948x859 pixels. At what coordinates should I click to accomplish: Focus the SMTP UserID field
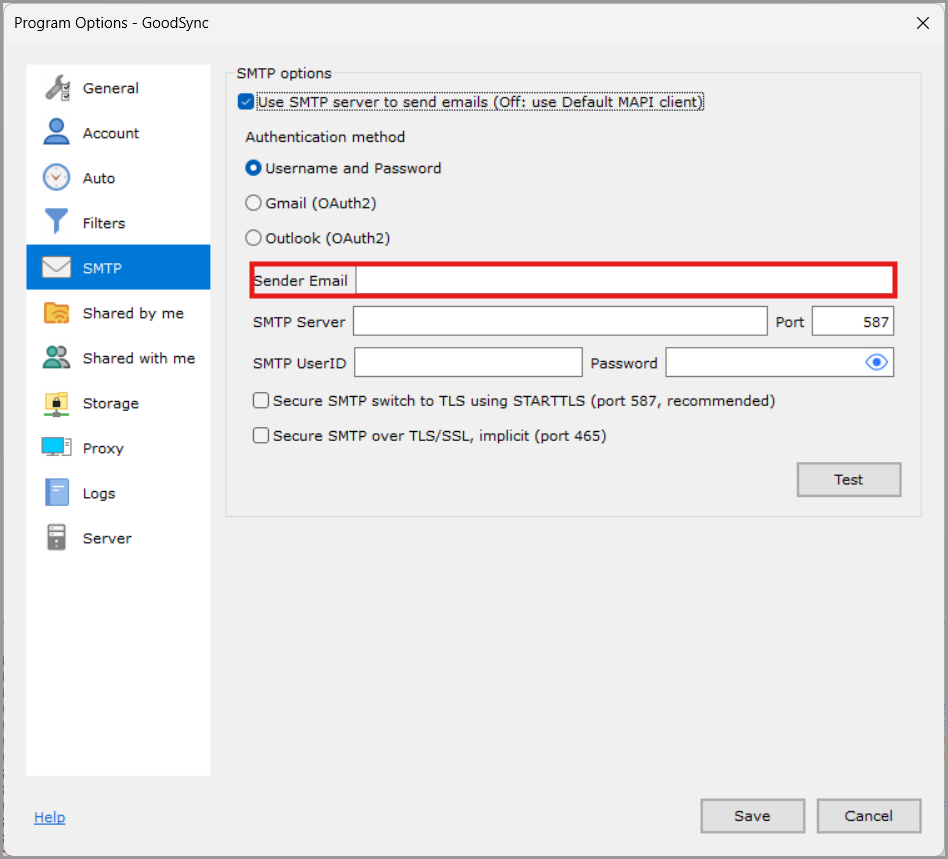pyautogui.click(x=468, y=362)
